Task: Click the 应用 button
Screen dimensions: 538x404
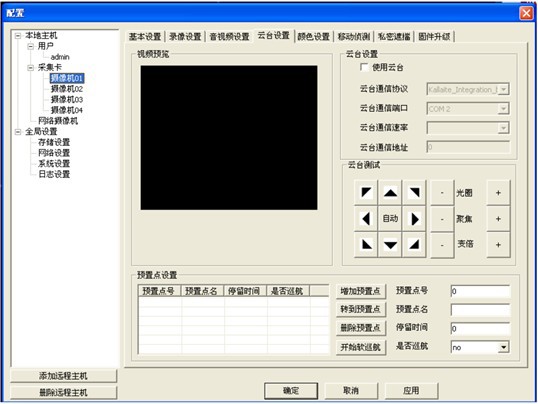Action: 411,391
